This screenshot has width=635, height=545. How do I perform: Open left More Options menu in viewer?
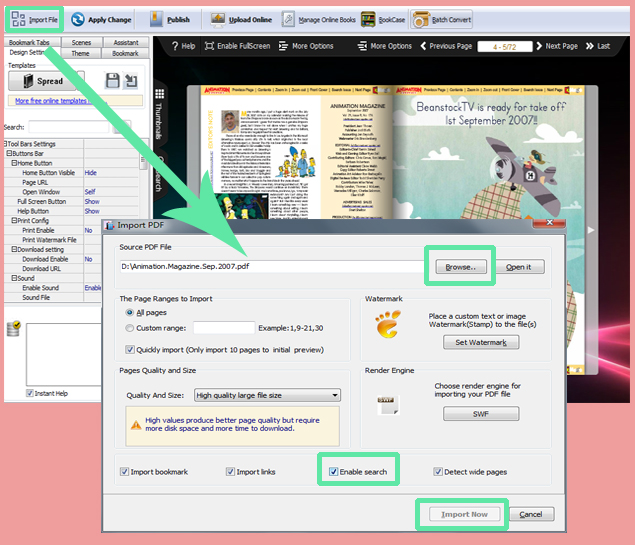306,46
